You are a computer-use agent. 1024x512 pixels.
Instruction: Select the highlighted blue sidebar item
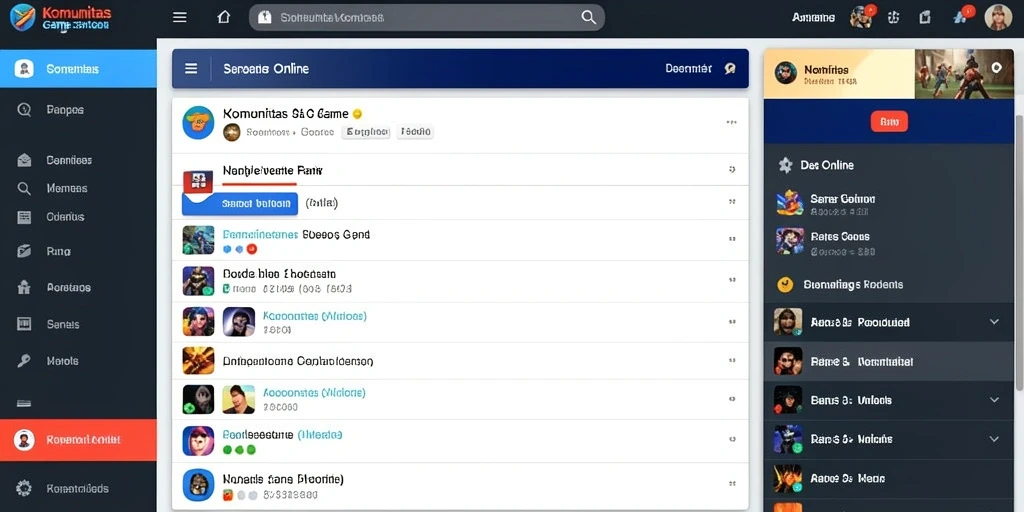78,69
